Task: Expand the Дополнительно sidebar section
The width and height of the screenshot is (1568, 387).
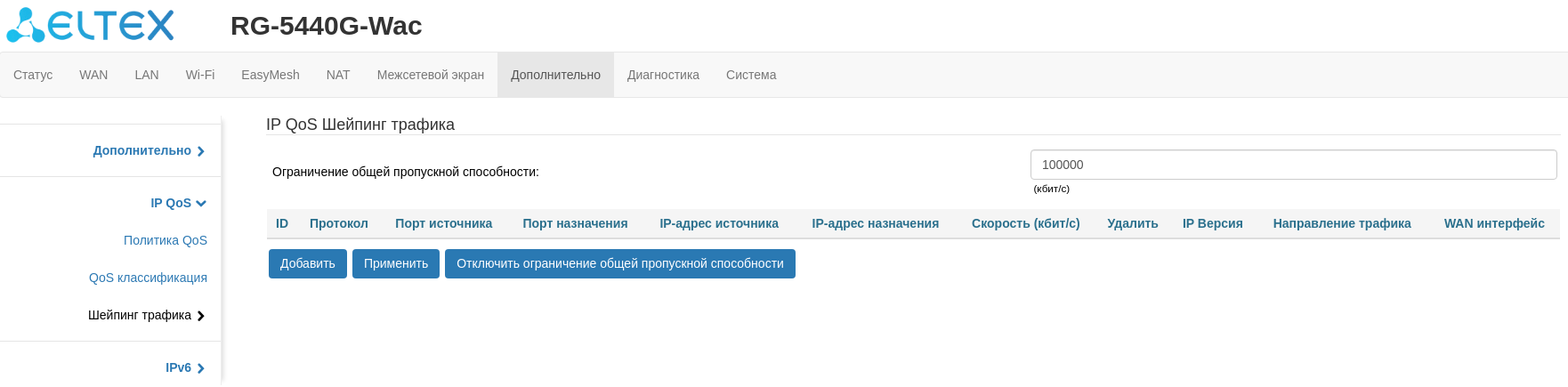Action: coord(149,150)
